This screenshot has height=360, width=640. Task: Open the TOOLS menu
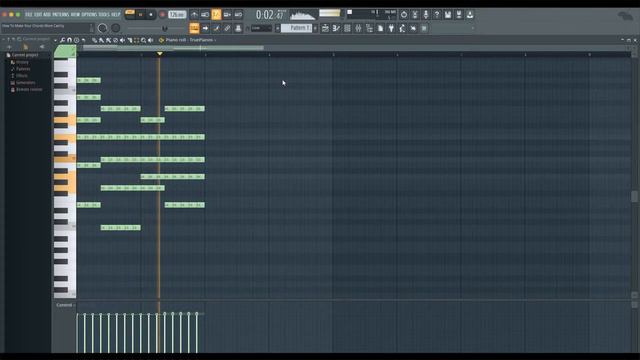(104, 14)
